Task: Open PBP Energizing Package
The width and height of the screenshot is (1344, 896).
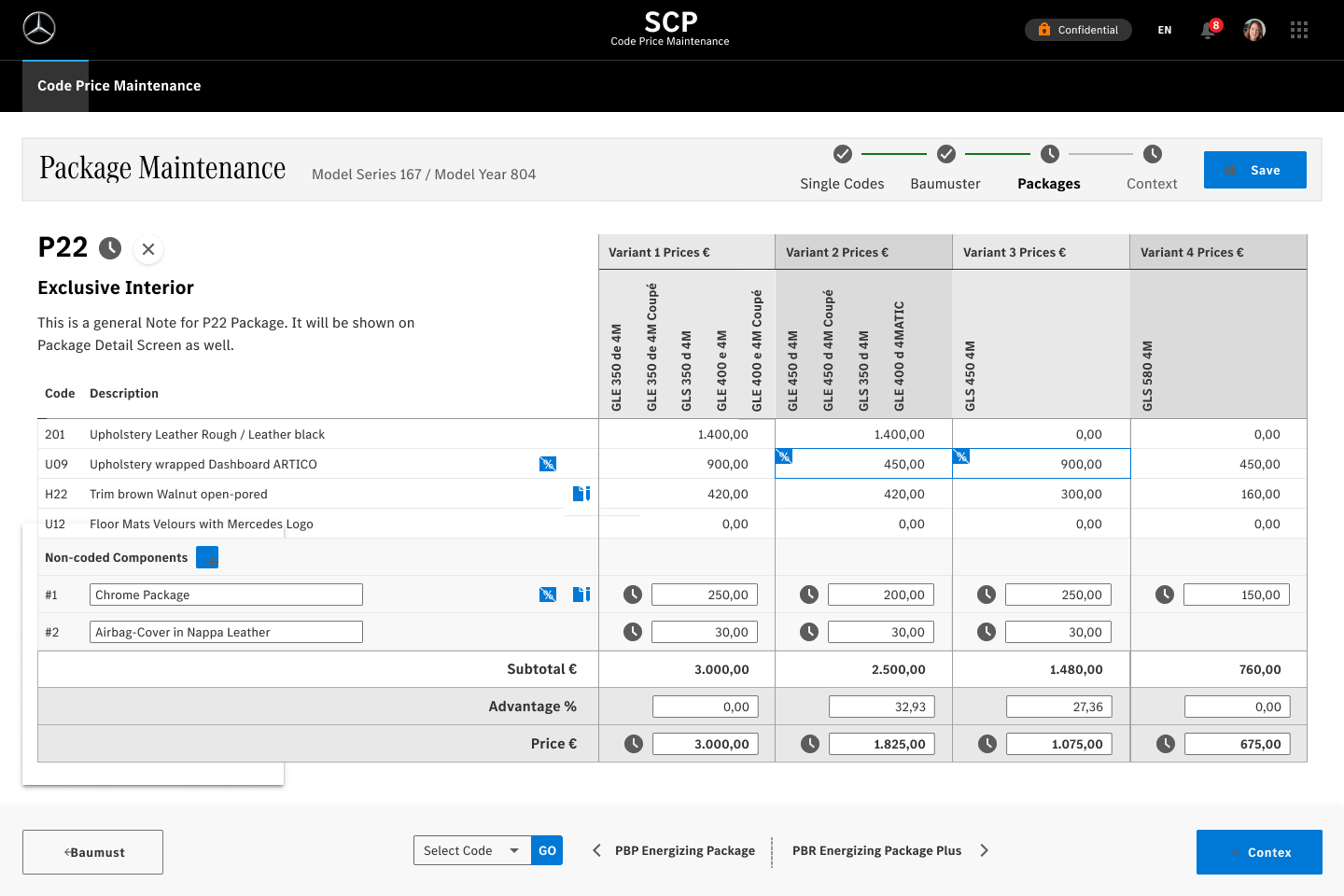Action: coord(685,850)
